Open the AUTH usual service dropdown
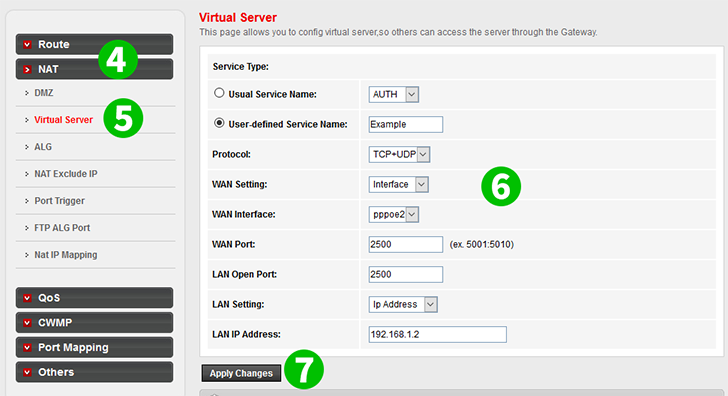728x396 pixels. pos(394,94)
